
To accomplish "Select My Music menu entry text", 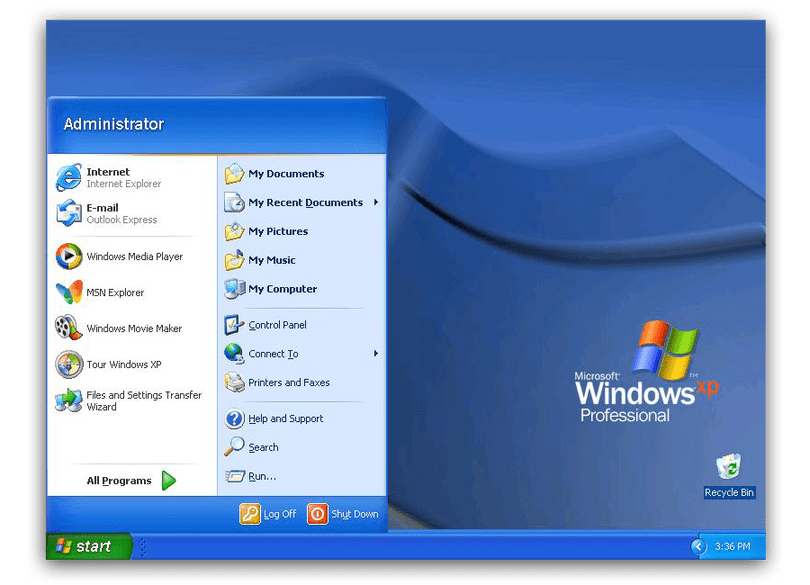I will coord(272,260).
